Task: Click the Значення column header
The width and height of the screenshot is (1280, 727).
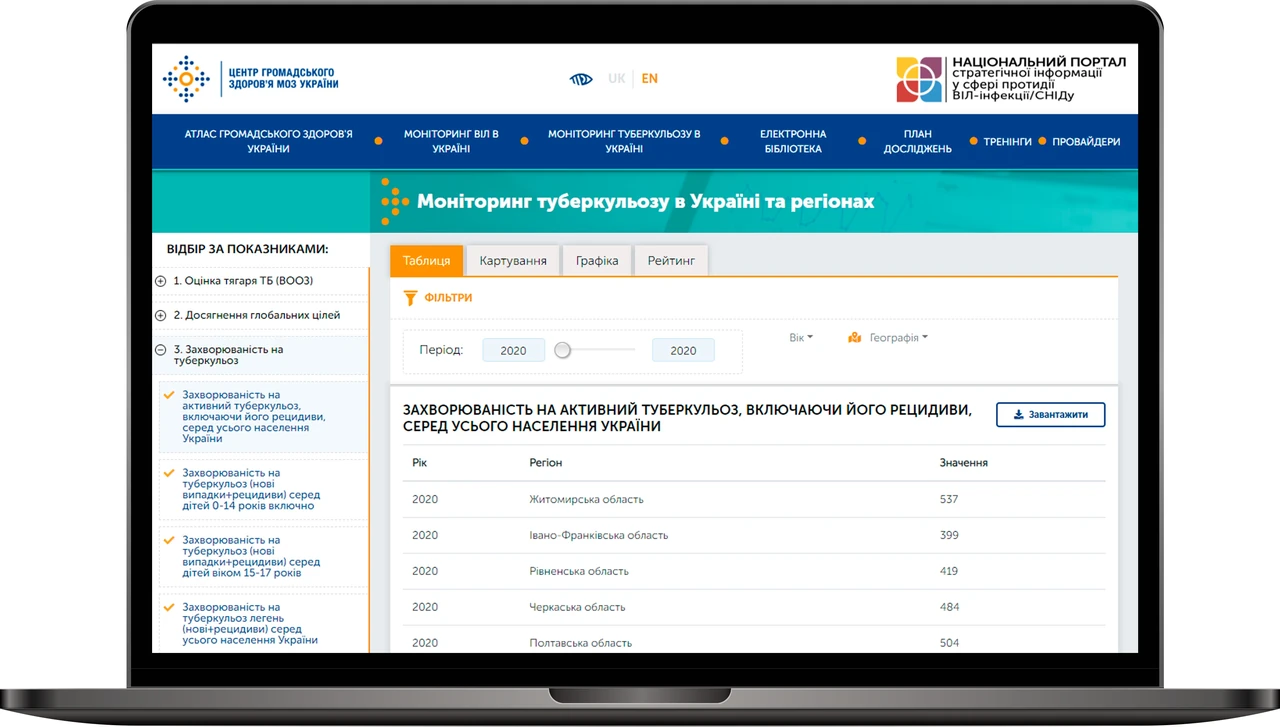Action: pos(964,463)
